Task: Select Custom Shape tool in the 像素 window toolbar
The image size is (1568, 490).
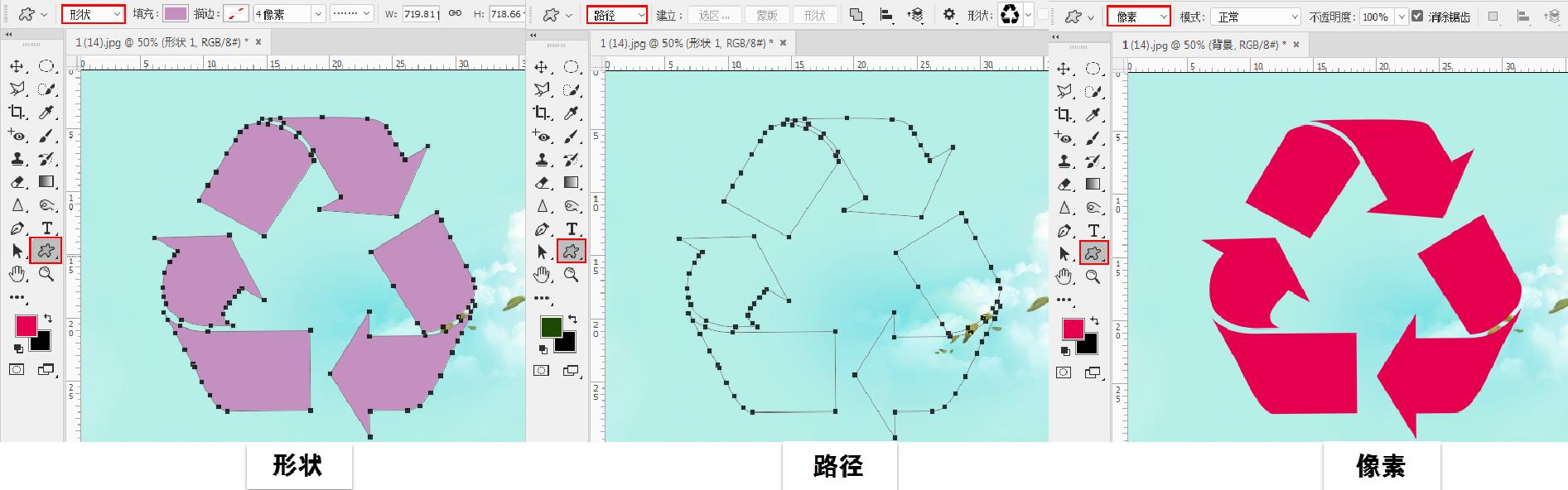Action: point(1093,253)
